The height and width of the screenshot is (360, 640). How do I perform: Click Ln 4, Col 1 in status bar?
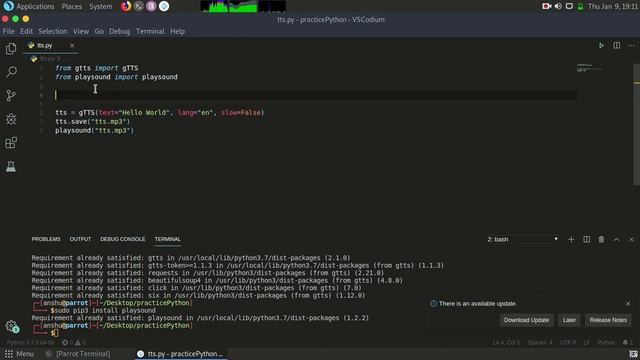pos(506,342)
